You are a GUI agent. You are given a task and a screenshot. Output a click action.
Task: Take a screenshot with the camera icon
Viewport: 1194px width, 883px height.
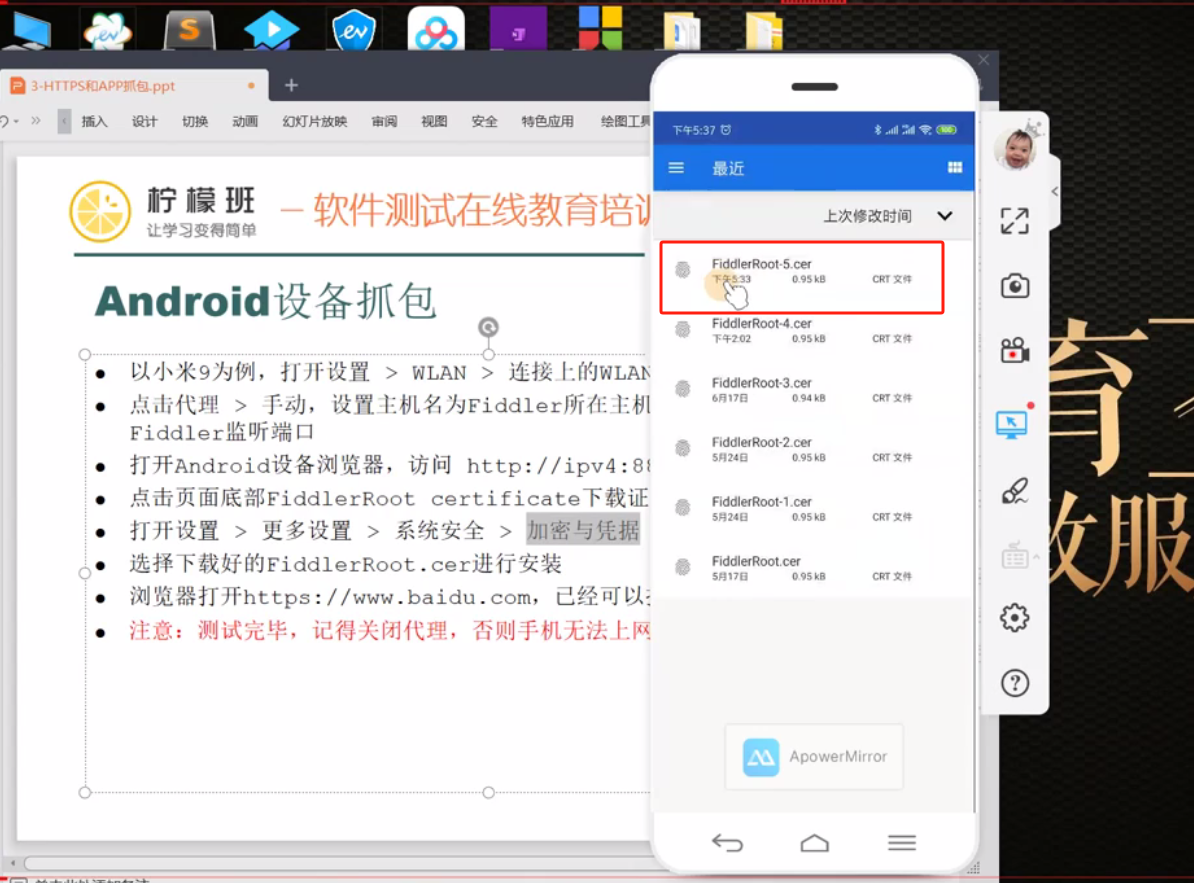(1014, 286)
